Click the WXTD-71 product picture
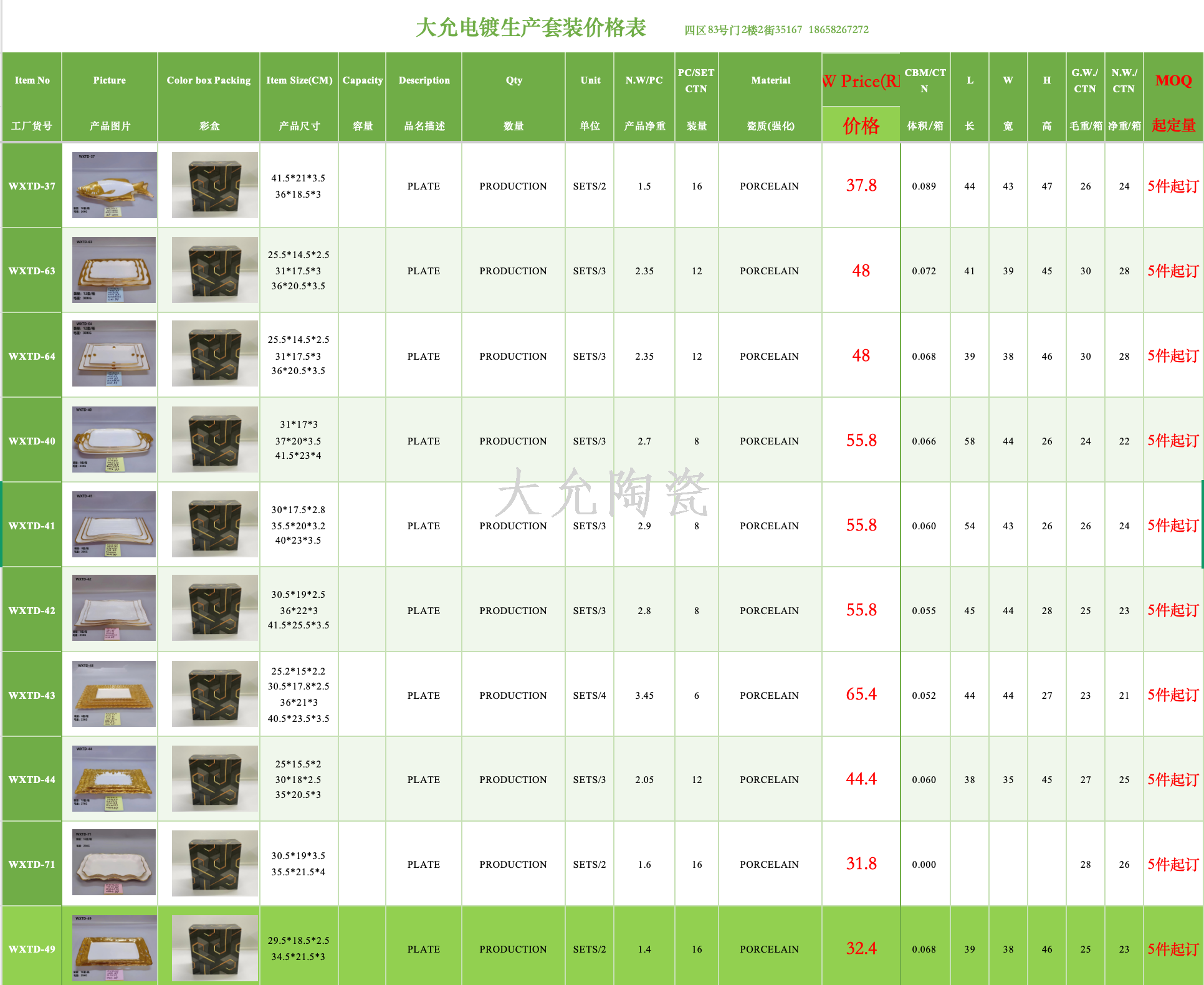The image size is (1204, 985). point(114,863)
